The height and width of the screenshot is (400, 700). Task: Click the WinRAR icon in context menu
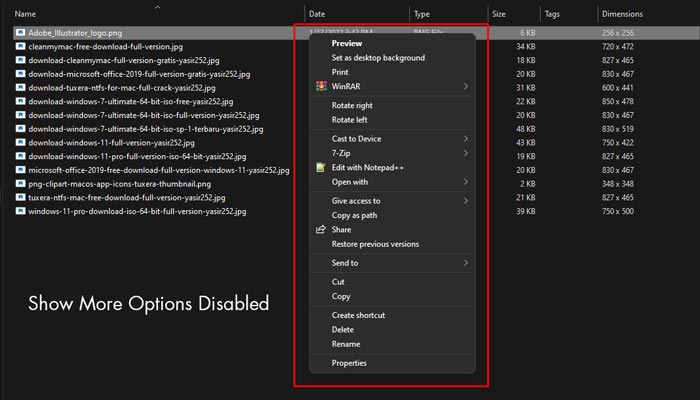[321, 86]
